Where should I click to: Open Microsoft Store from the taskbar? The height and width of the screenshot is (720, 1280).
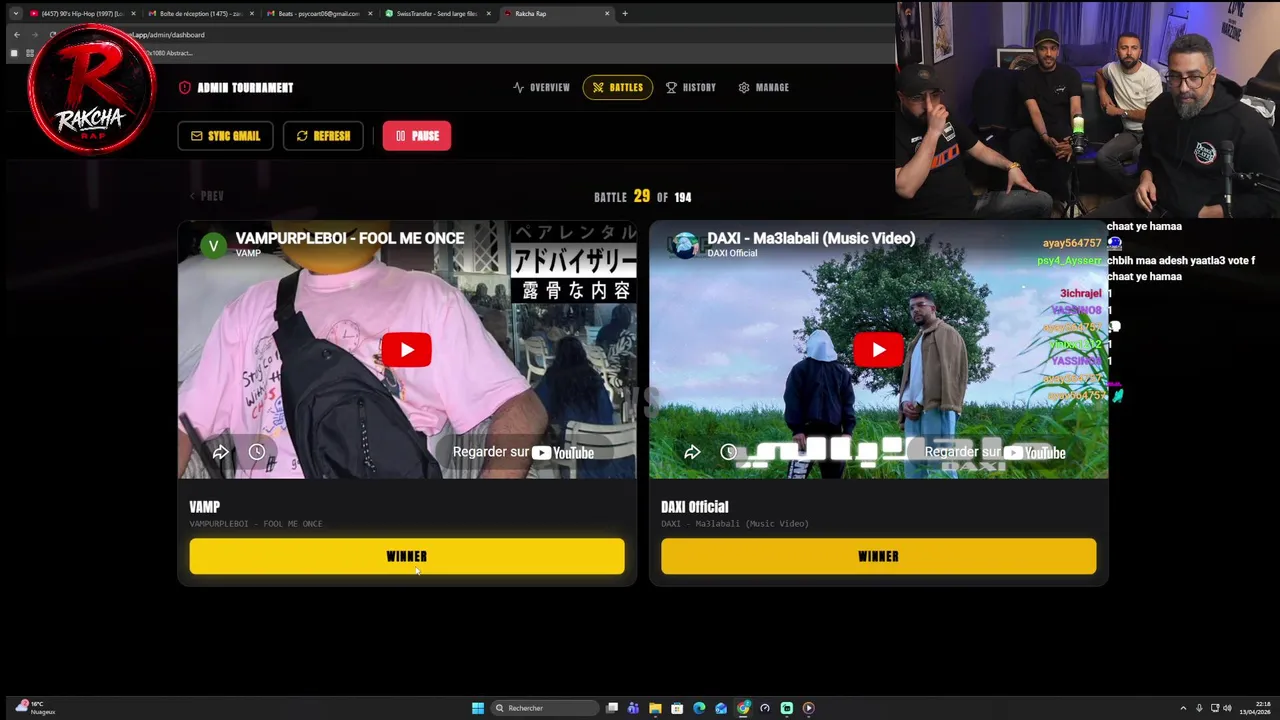pos(677,708)
